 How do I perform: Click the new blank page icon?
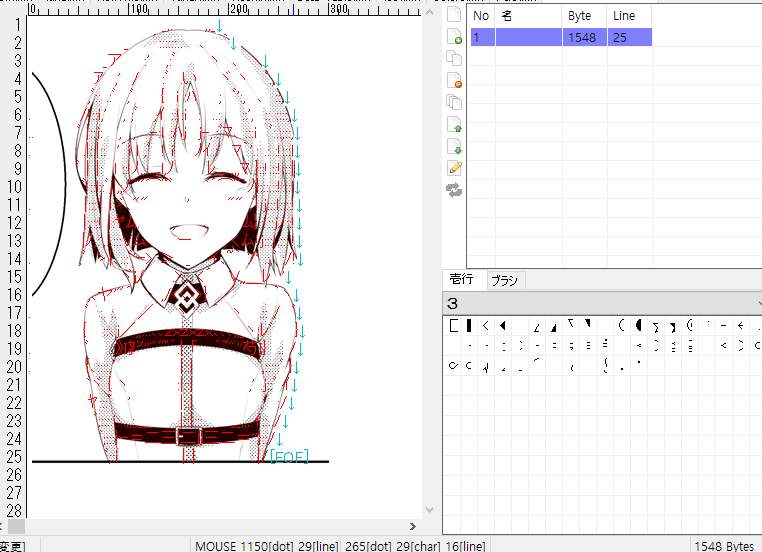[454, 15]
